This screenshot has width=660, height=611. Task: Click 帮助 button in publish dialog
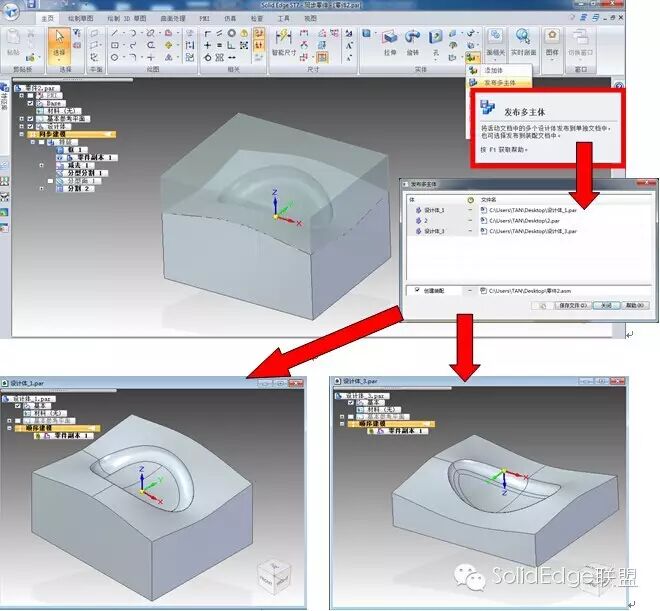tap(635, 306)
